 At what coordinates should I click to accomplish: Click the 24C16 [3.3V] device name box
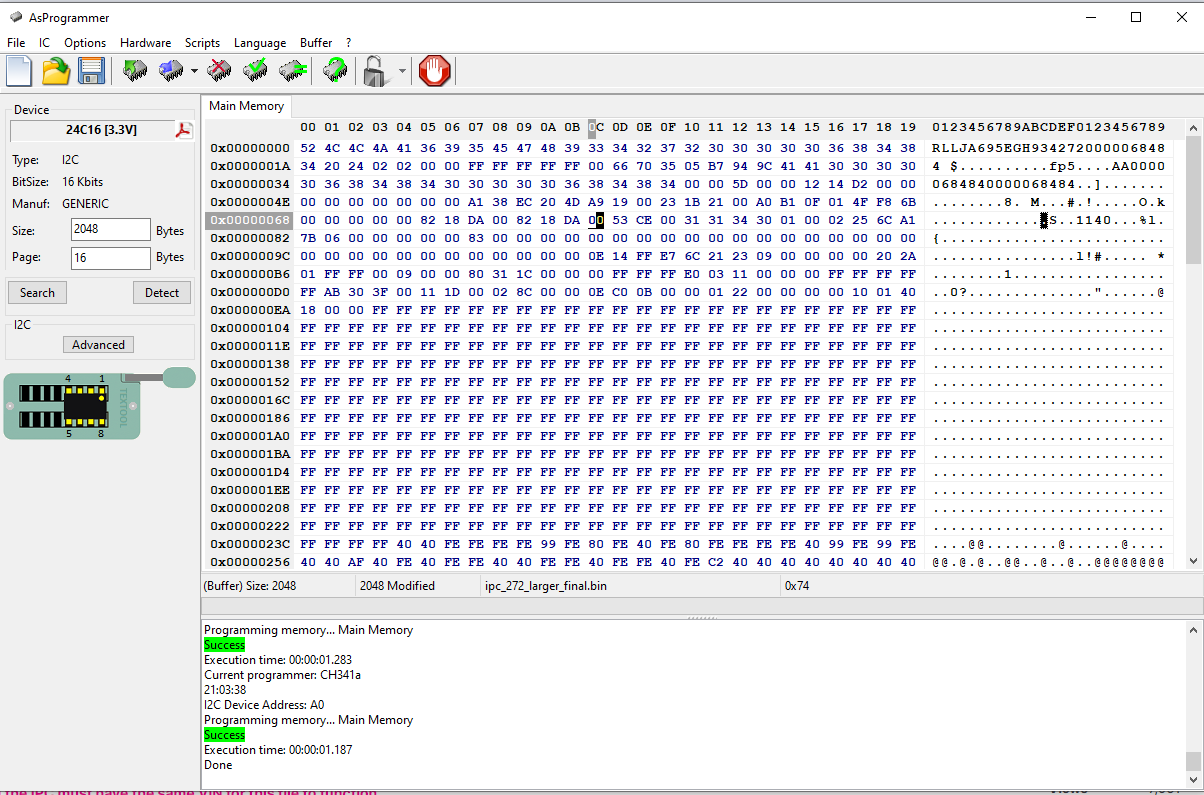coord(92,130)
